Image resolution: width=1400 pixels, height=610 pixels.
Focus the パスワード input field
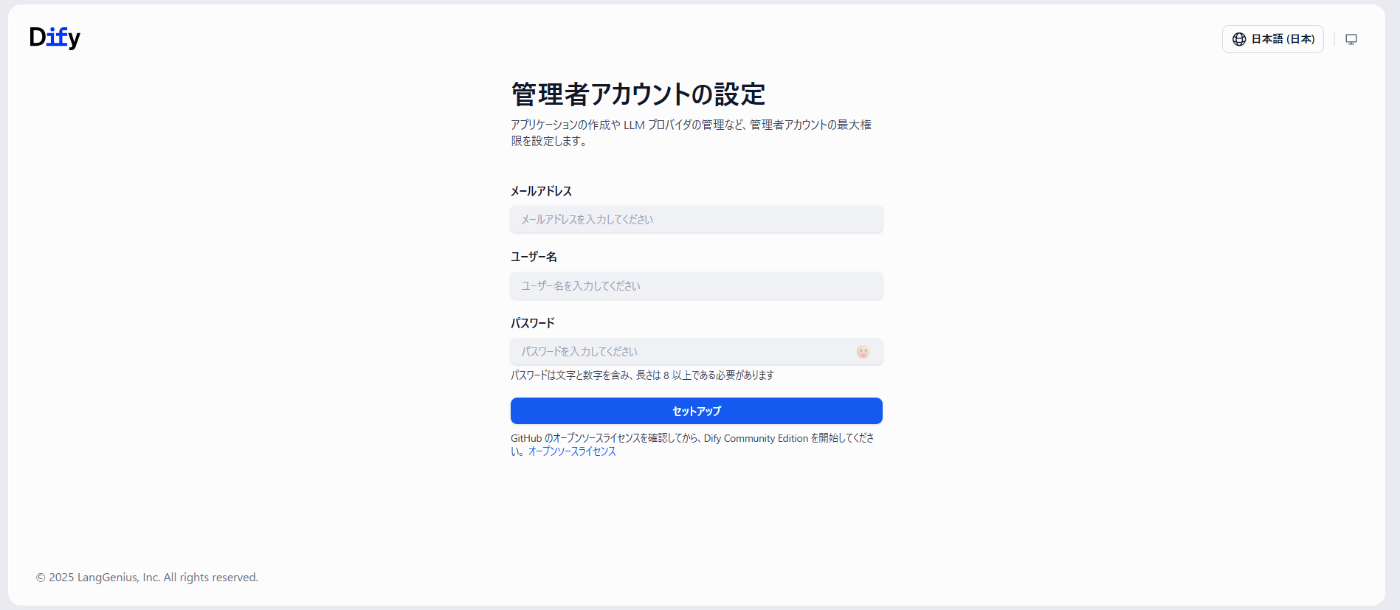(x=696, y=352)
